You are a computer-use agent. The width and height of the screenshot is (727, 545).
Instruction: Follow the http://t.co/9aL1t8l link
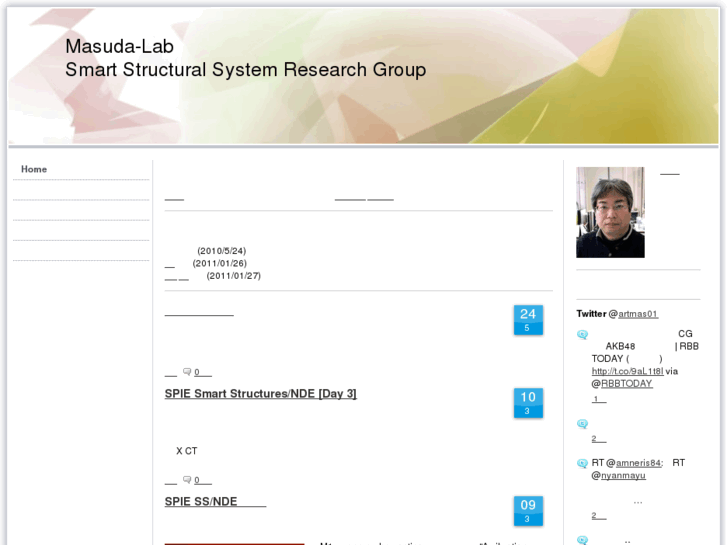[627, 371]
